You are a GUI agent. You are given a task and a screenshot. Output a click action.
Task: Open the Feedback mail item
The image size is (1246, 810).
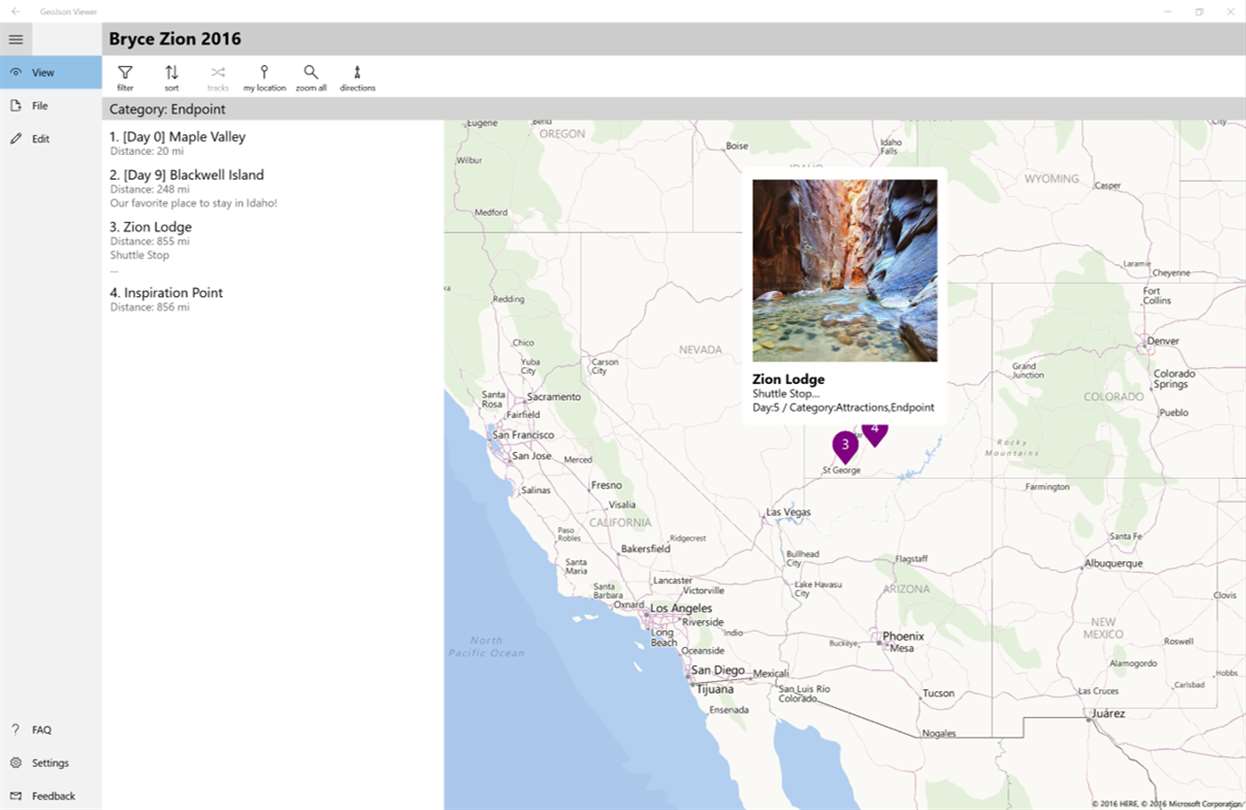point(53,796)
